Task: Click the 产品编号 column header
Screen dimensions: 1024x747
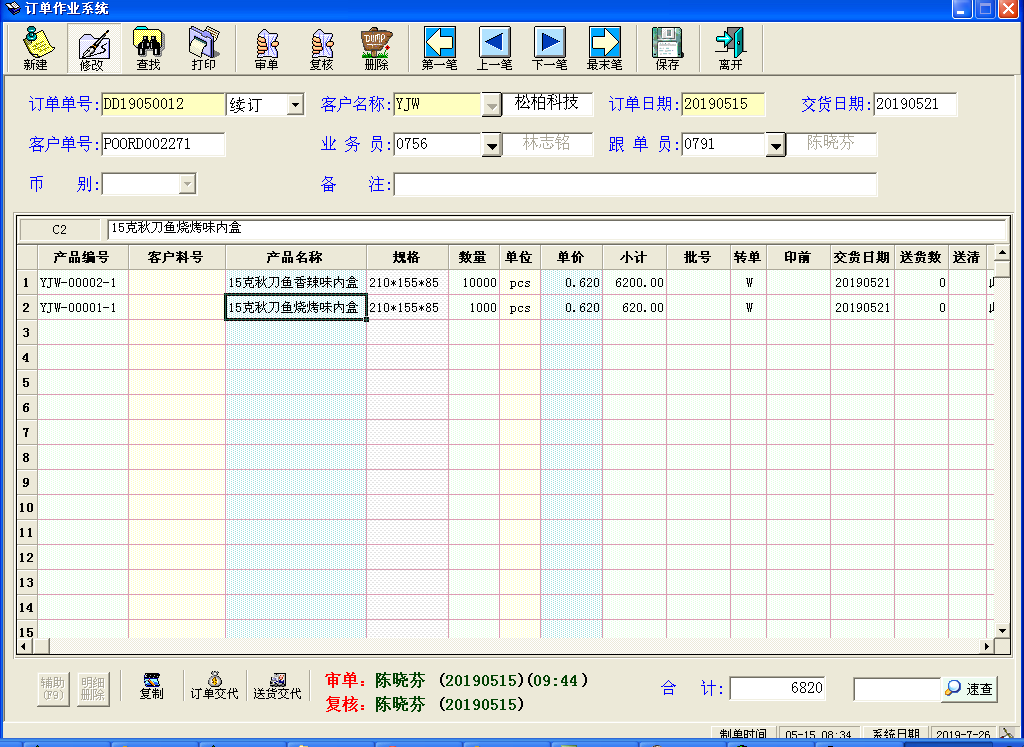Action: tap(83, 257)
